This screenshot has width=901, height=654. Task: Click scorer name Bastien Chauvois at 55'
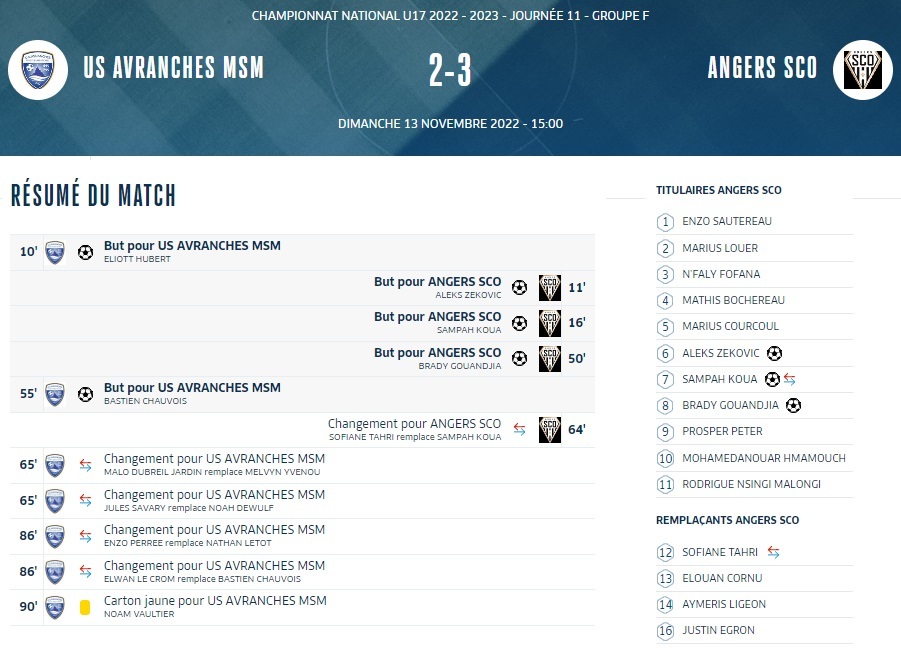click(x=145, y=401)
